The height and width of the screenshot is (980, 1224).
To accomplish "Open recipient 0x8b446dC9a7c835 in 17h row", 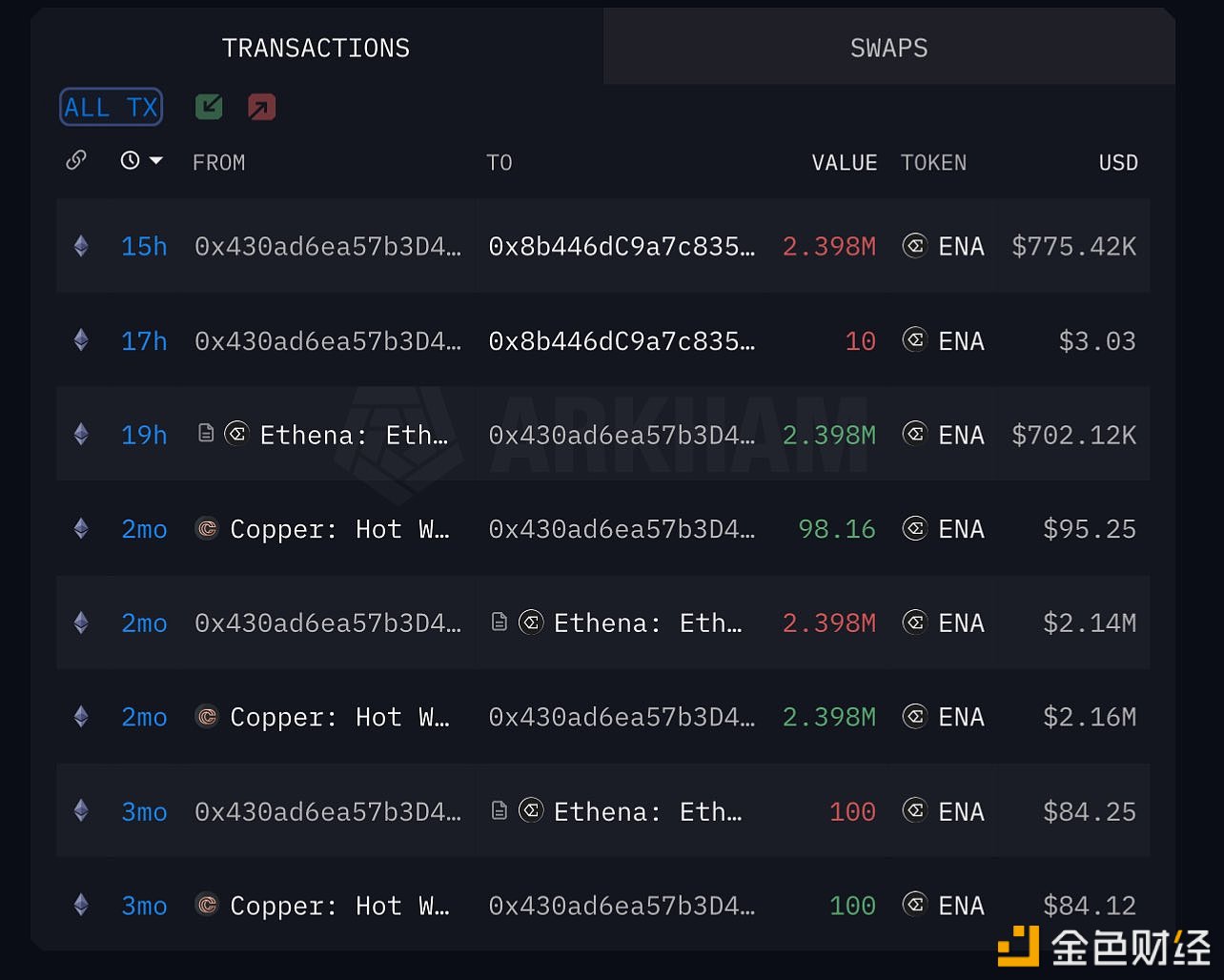I will (x=622, y=340).
